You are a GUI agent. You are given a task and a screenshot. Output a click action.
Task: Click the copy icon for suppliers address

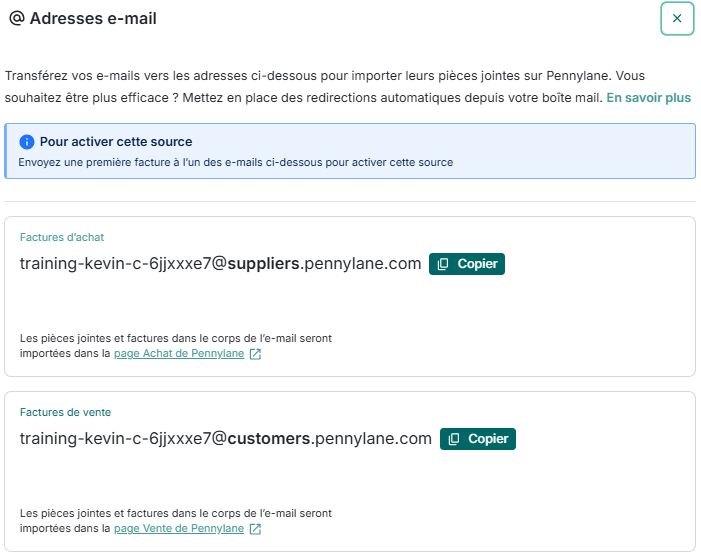(443, 264)
